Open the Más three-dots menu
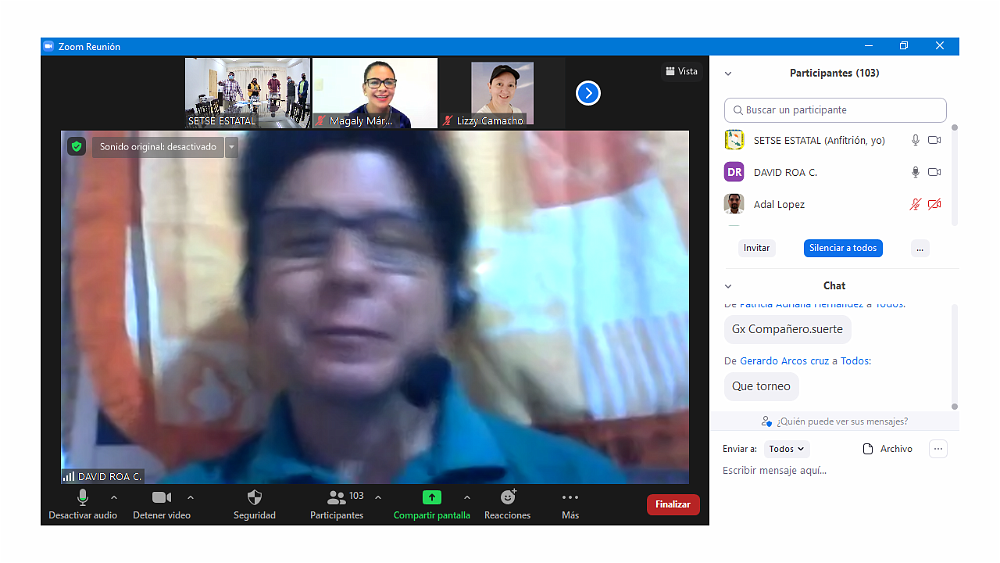The width and height of the screenshot is (1000, 563). pyautogui.click(x=570, y=497)
